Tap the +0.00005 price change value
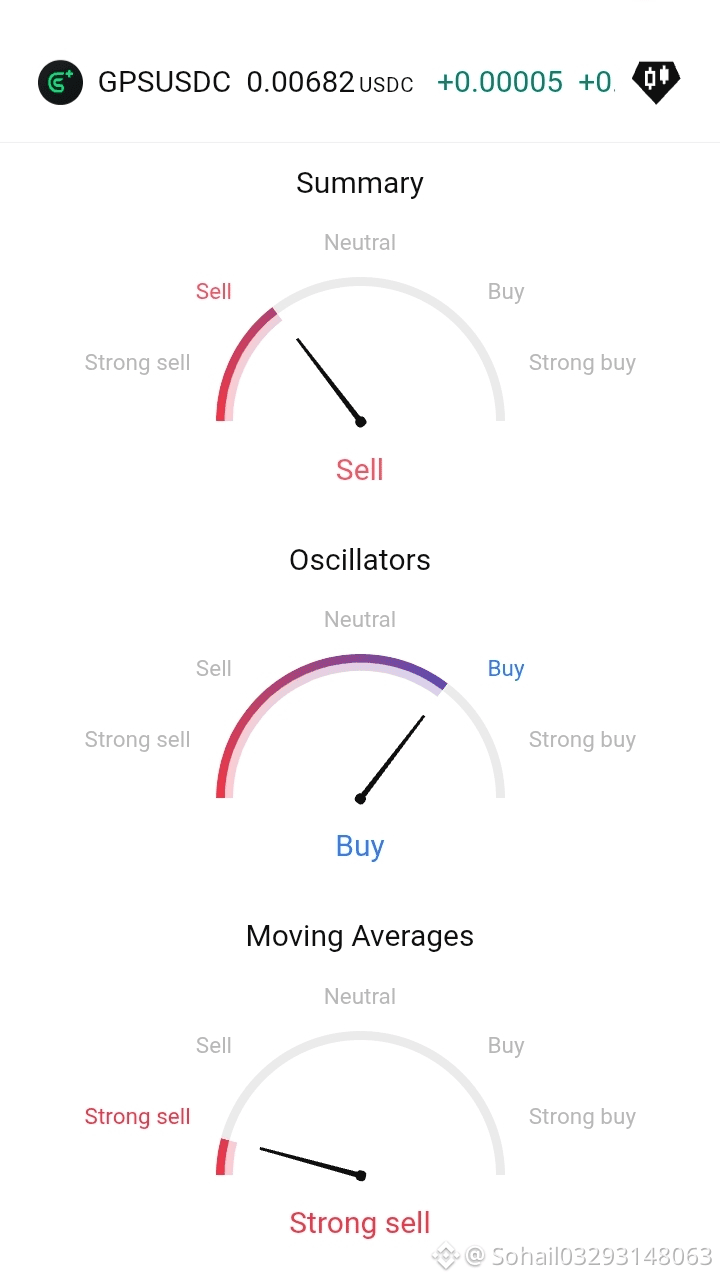This screenshot has height=1281, width=720. pyautogui.click(x=500, y=82)
